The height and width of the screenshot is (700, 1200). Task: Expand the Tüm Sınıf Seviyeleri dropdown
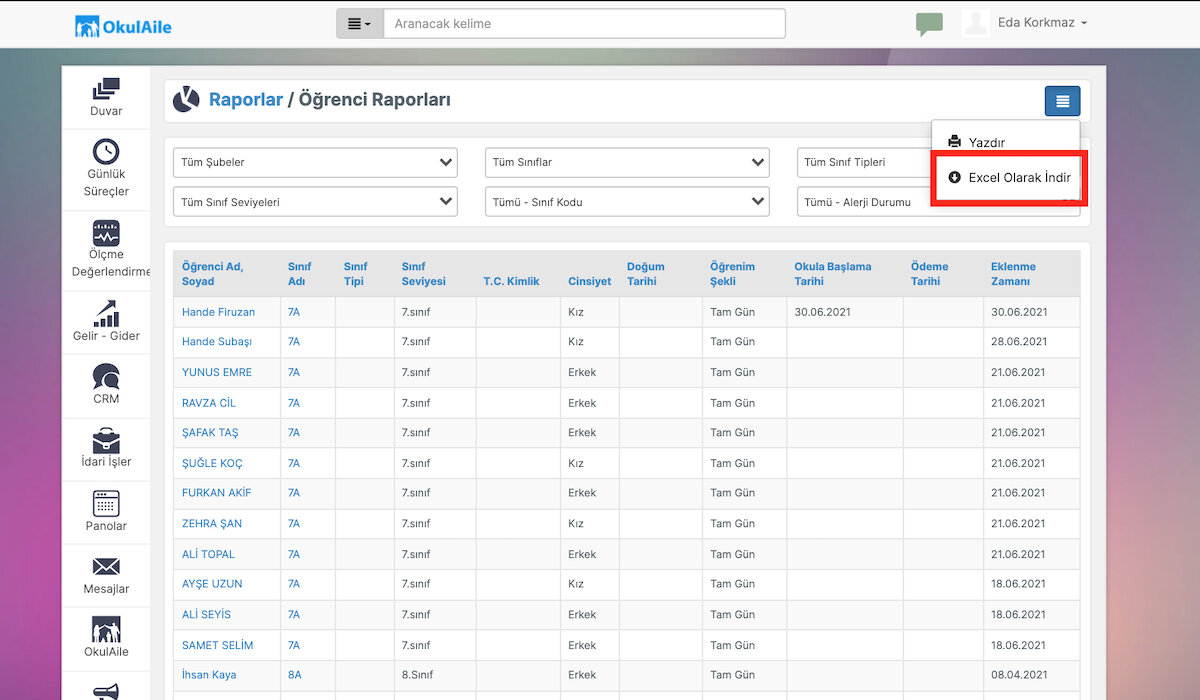[315, 202]
